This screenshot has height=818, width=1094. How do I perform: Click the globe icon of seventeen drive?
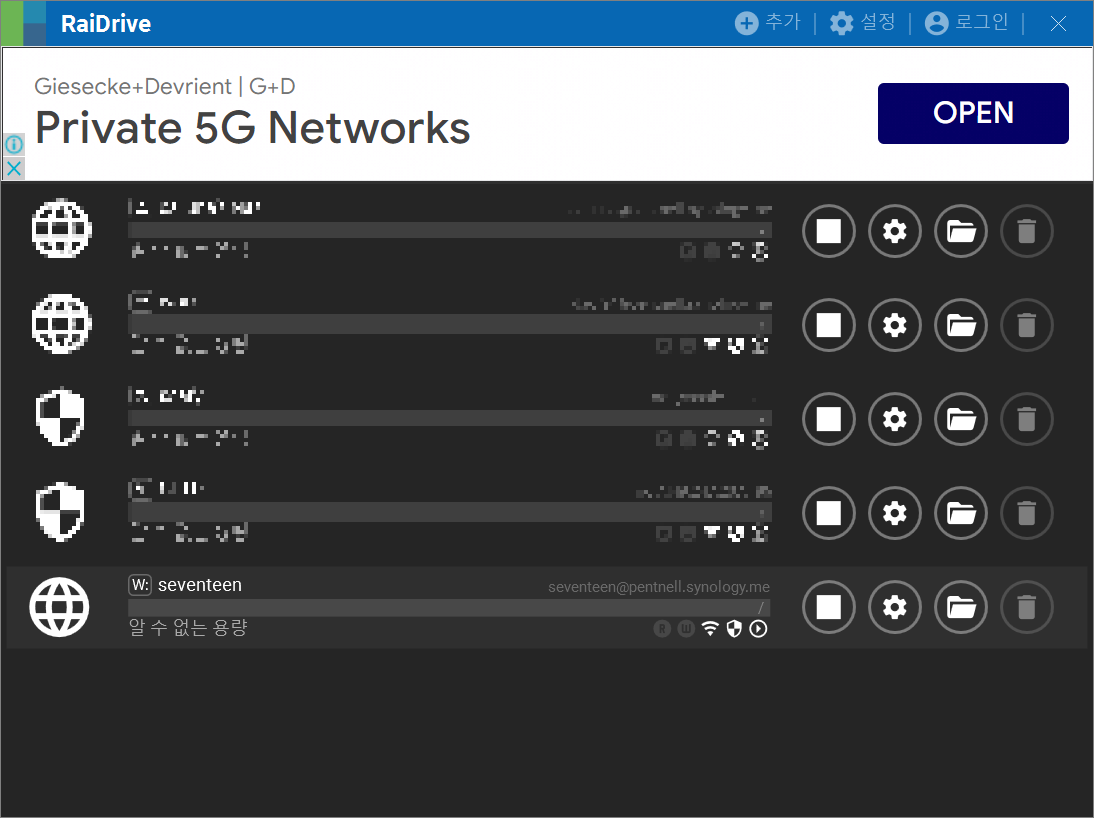[59, 607]
